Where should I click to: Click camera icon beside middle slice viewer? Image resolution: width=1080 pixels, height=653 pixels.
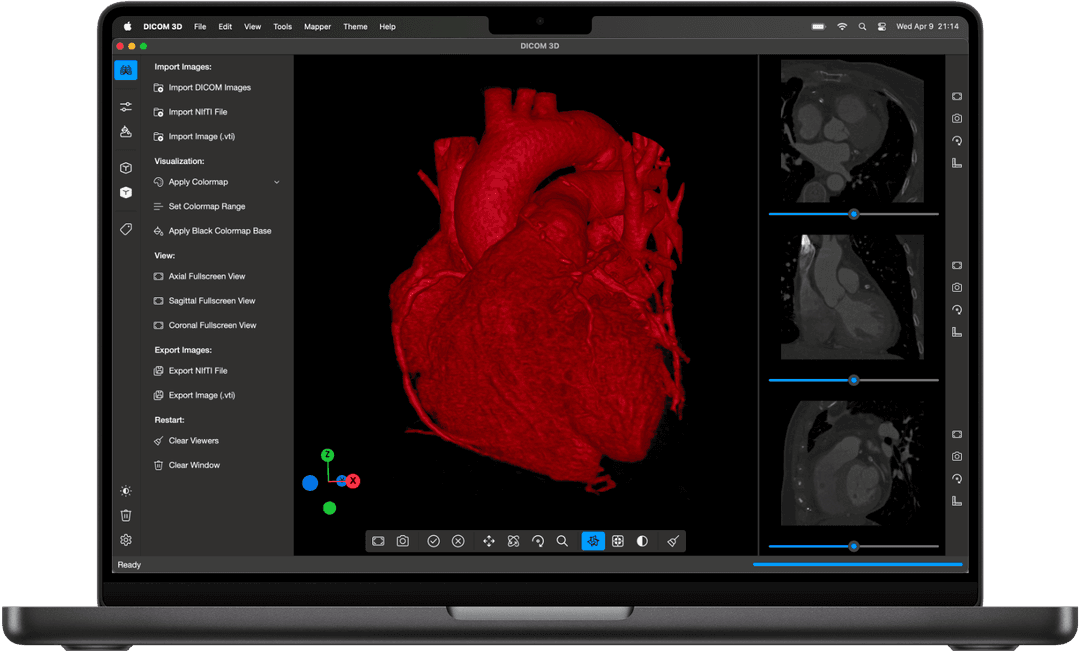point(957,287)
